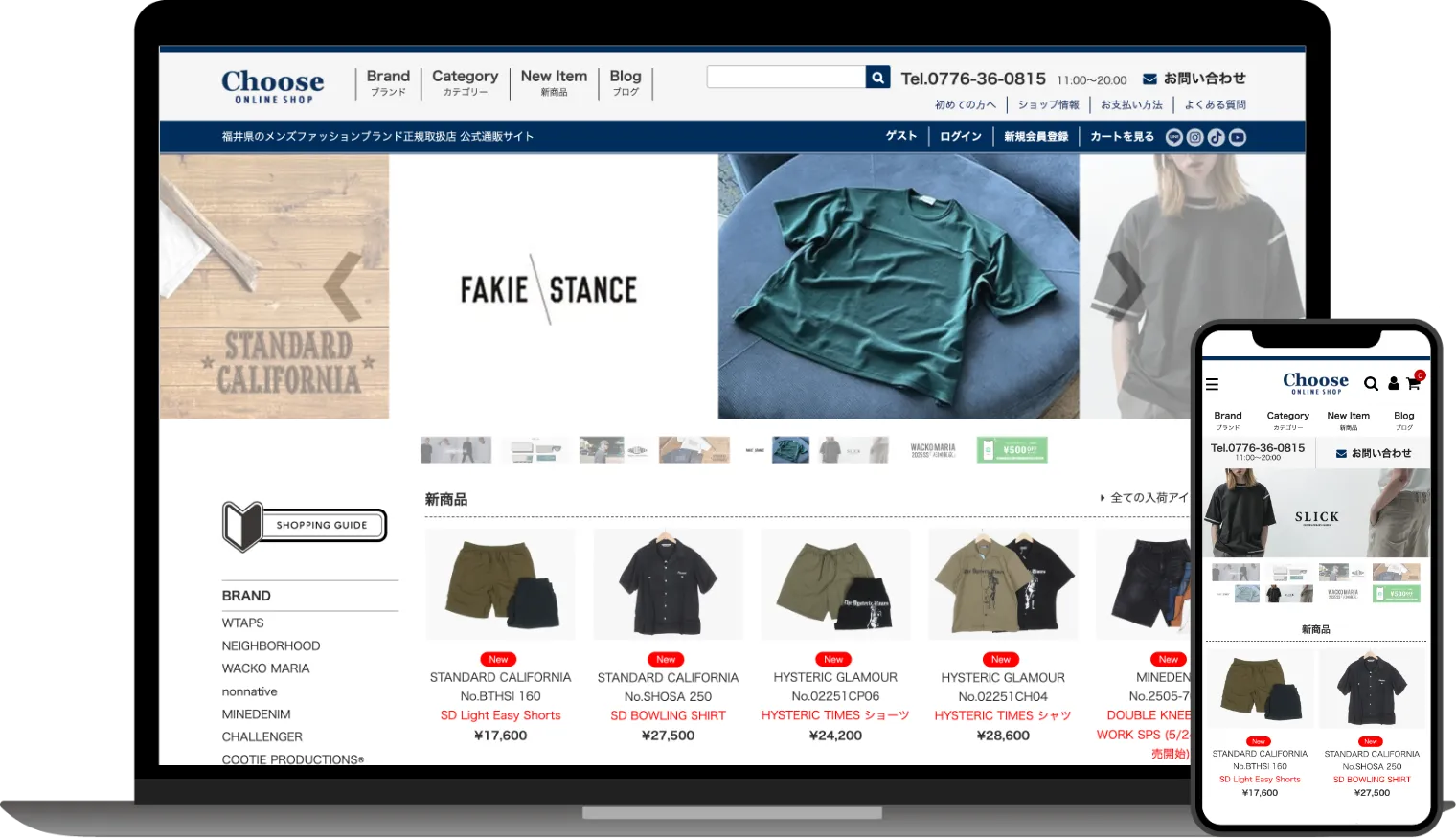Open HYSTERIC TIMES シャツ product image

coord(1003,584)
